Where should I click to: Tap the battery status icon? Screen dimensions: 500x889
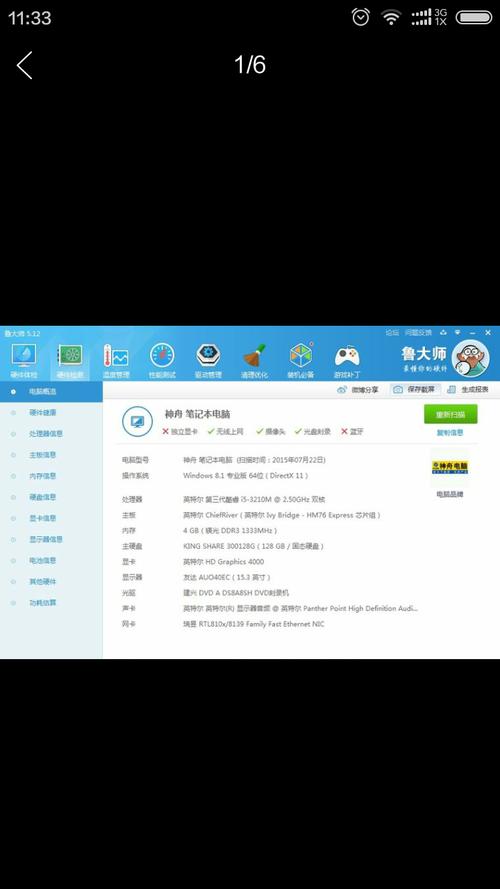click(x=474, y=18)
